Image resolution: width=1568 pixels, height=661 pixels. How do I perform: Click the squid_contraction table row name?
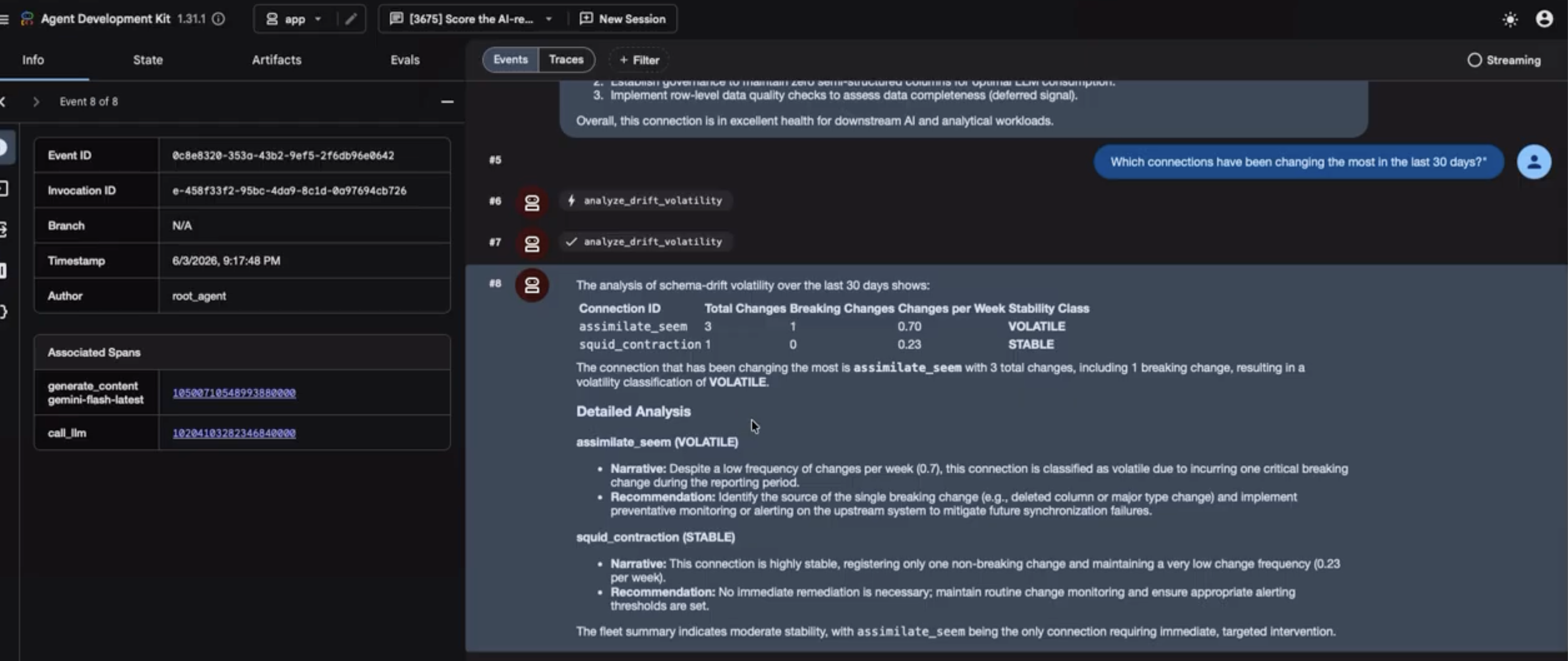click(640, 344)
